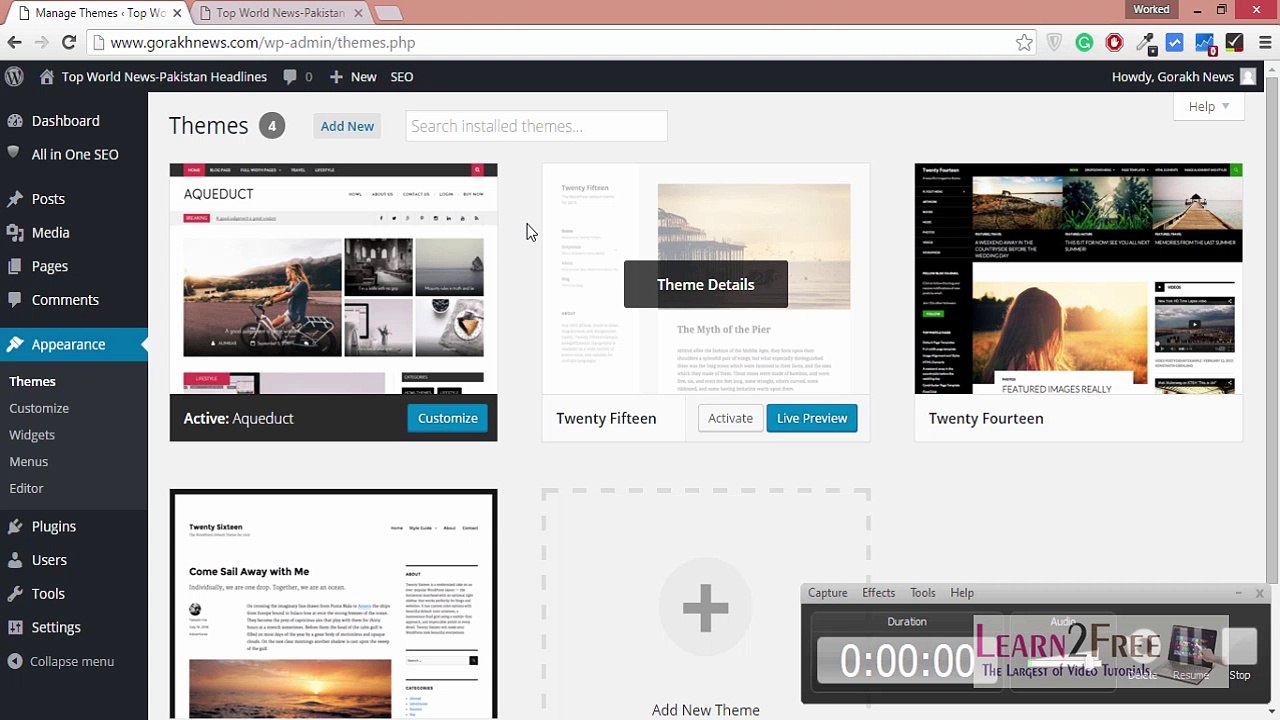Open the Grammarly extension icon
This screenshot has height=720, width=1280.
[x=1084, y=42]
